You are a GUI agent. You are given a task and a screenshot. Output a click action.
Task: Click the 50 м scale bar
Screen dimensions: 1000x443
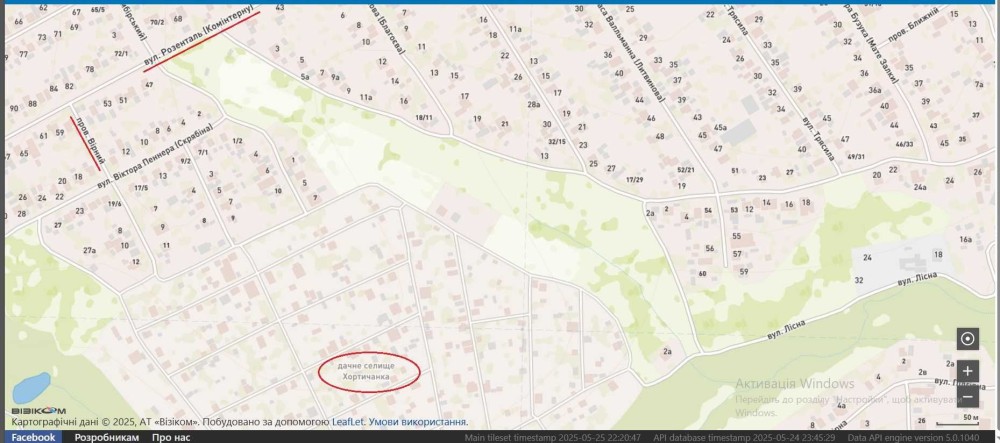(969, 417)
